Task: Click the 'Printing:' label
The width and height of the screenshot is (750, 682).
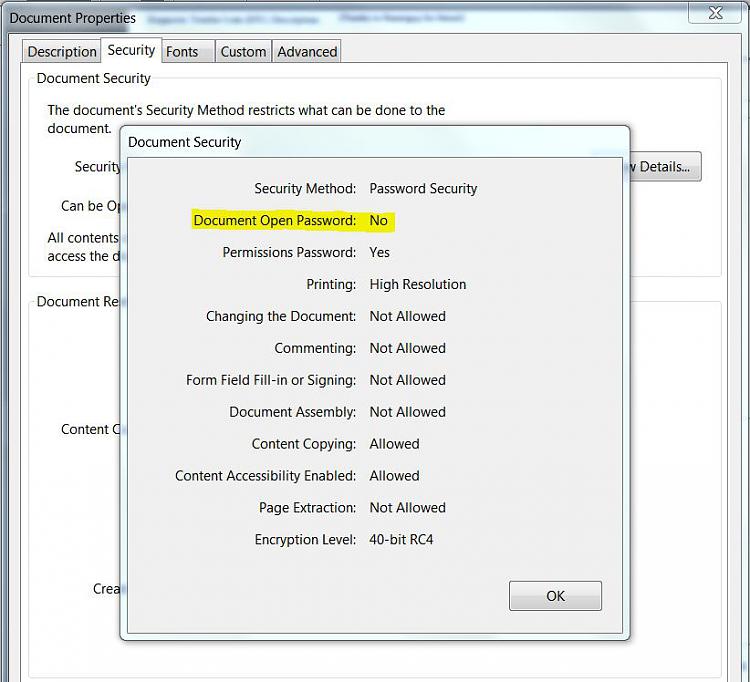Action: click(x=331, y=284)
